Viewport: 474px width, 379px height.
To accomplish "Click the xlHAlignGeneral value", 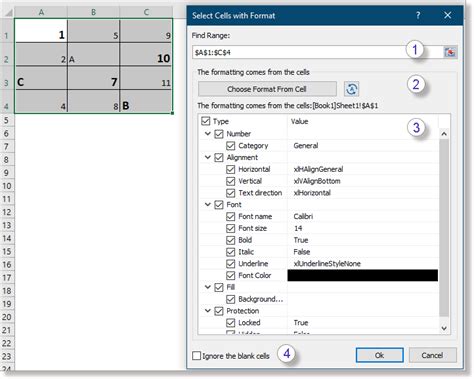I will pyautogui.click(x=318, y=169).
